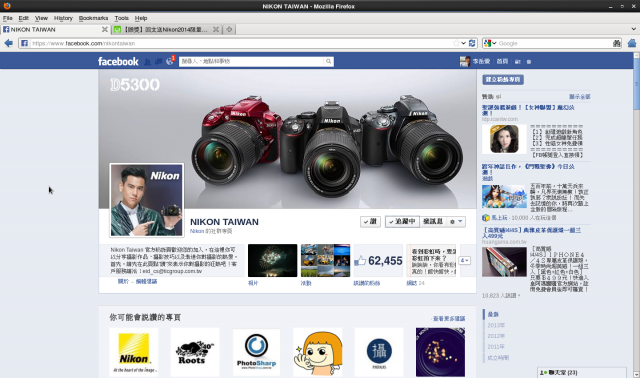Open the File menu
This screenshot has width=640, height=378.
[7, 18]
